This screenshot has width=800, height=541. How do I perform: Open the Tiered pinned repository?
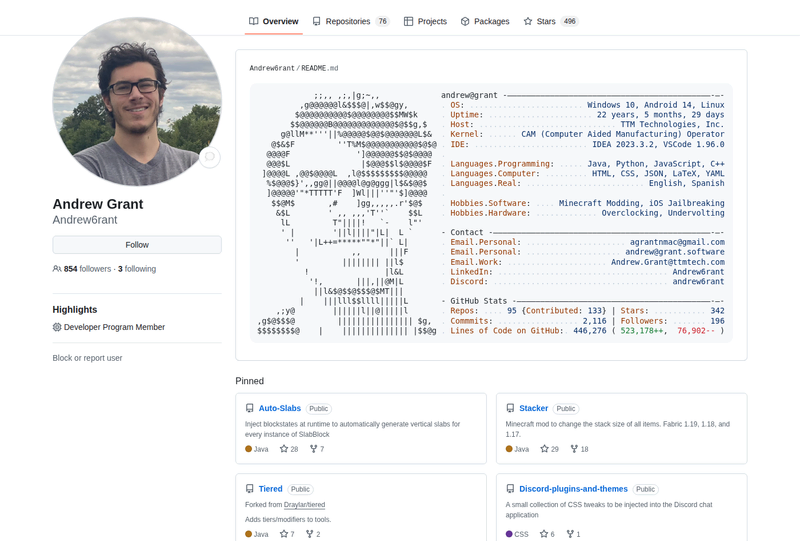pyautogui.click(x=270, y=489)
